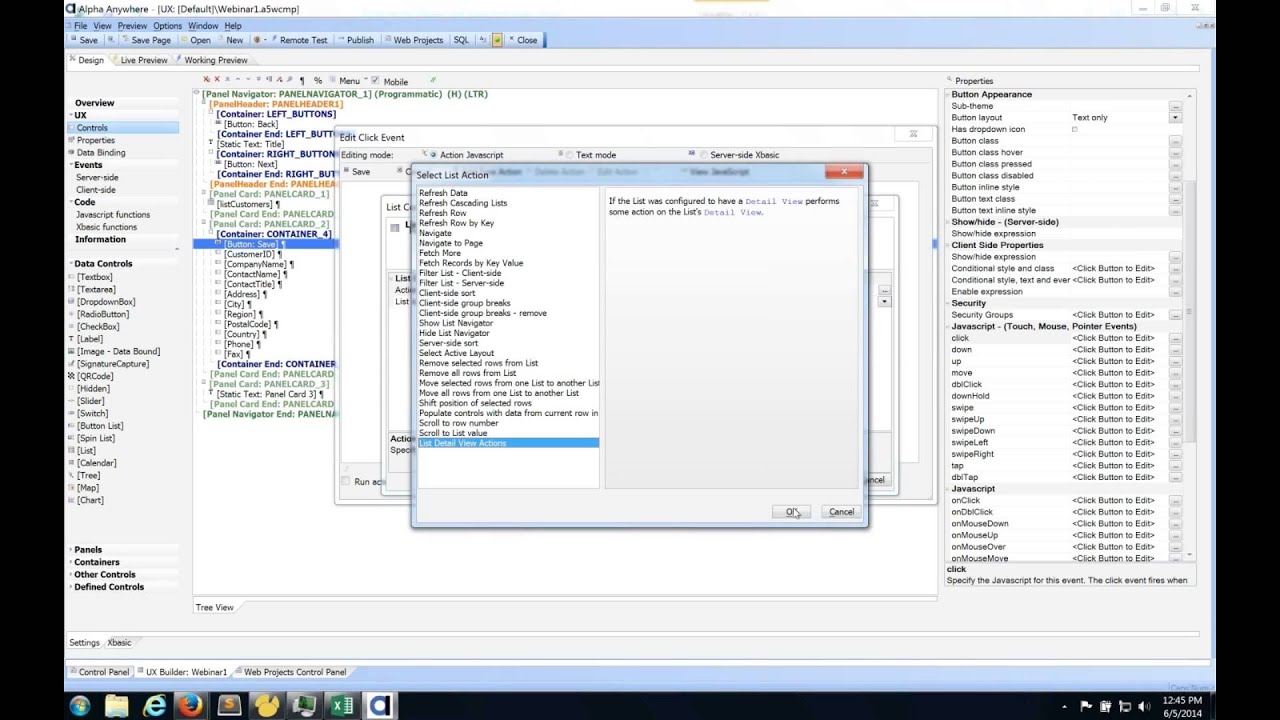
Task: Click the New toolbar button
Action: pos(230,40)
